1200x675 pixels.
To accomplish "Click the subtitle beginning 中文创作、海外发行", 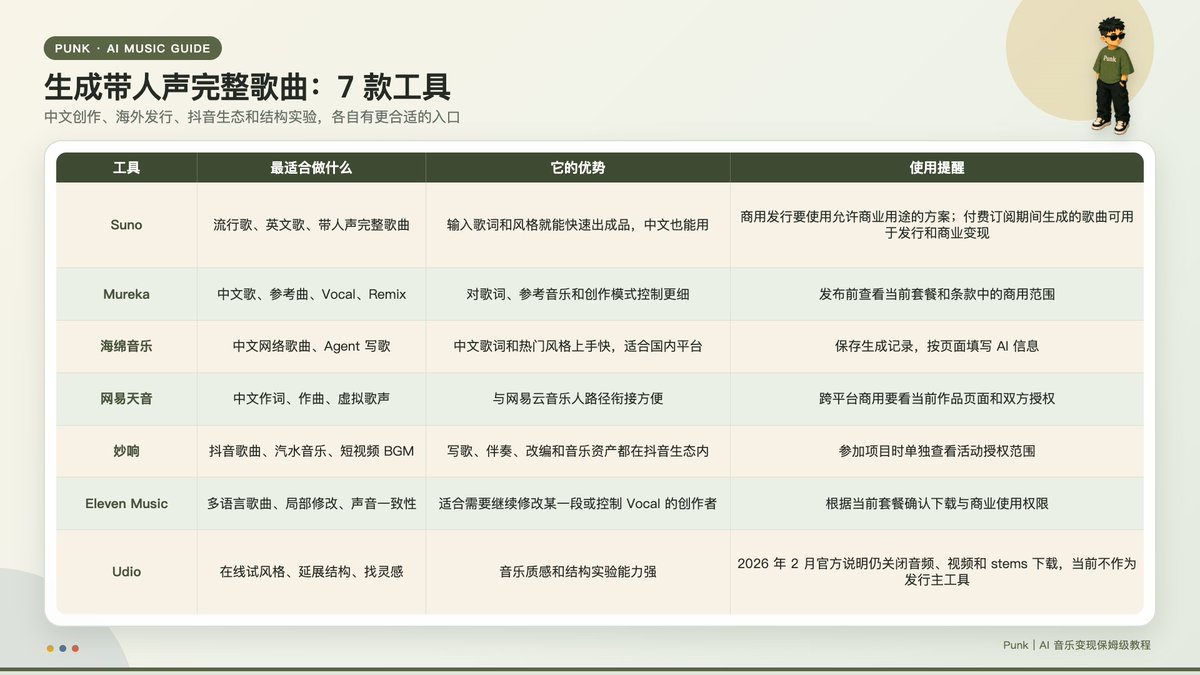I will pos(252,117).
